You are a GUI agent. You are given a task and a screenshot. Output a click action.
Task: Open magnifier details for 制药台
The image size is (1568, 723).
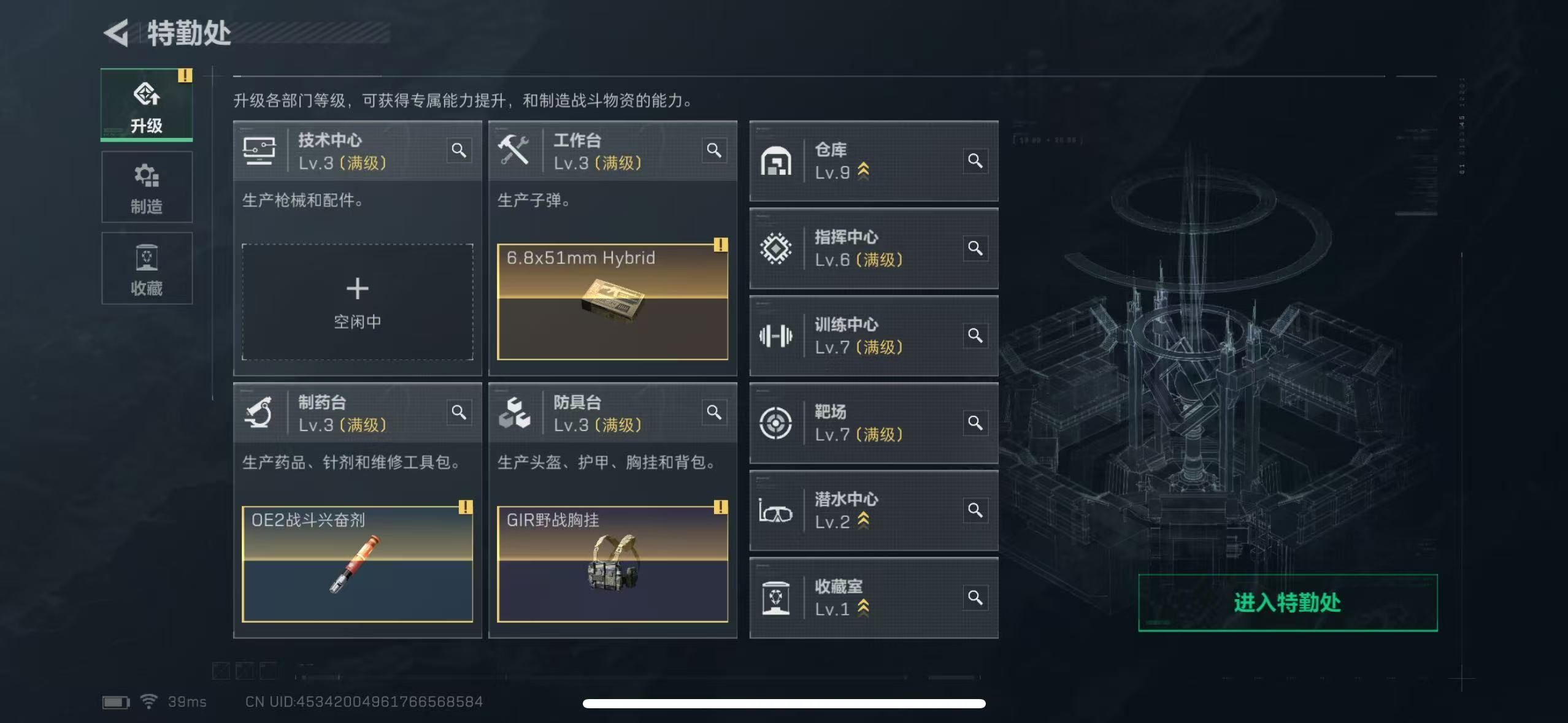[459, 412]
